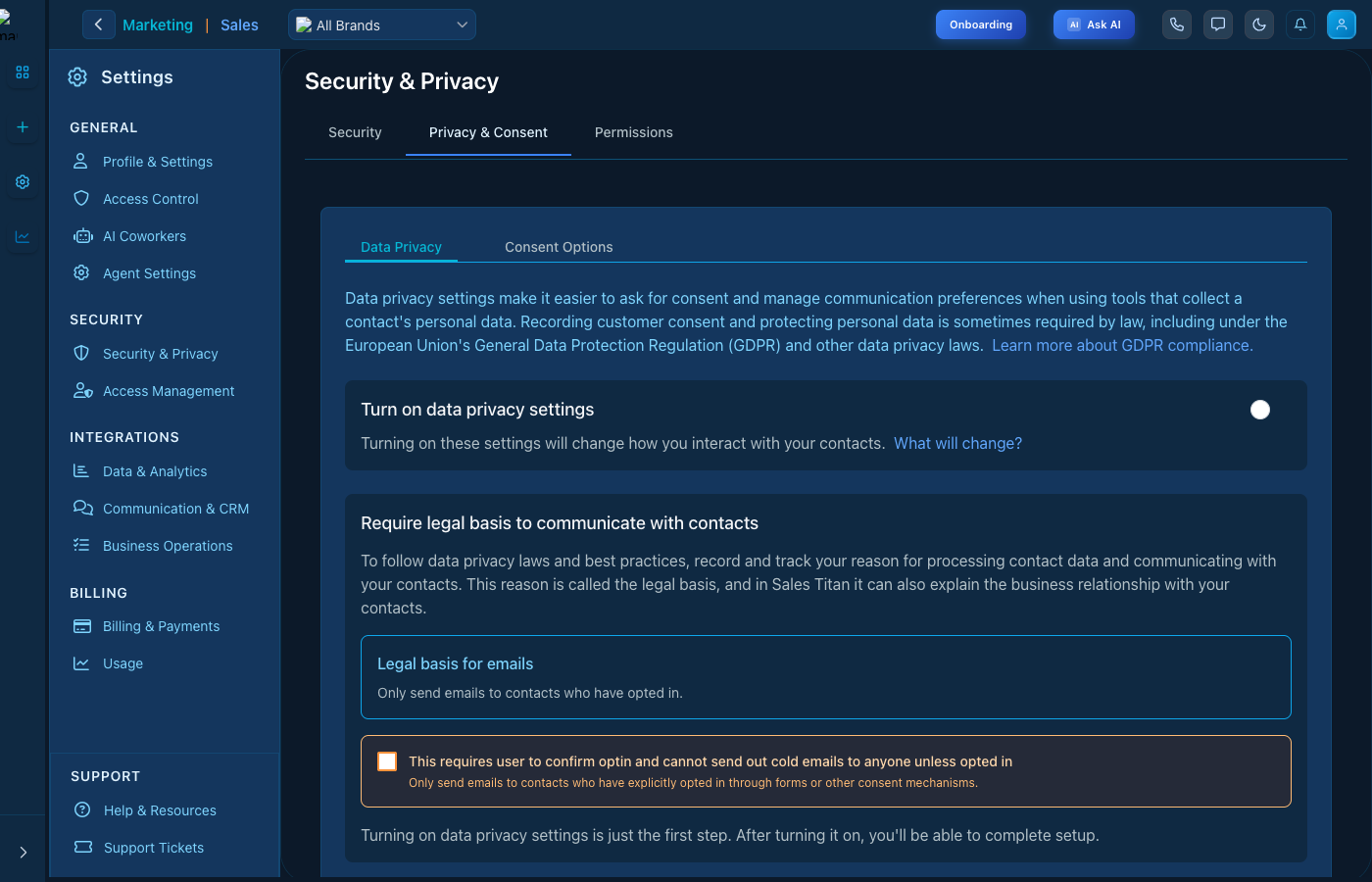Switch to the Security tab
Viewport: 1372px width, 882px height.
[355, 132]
